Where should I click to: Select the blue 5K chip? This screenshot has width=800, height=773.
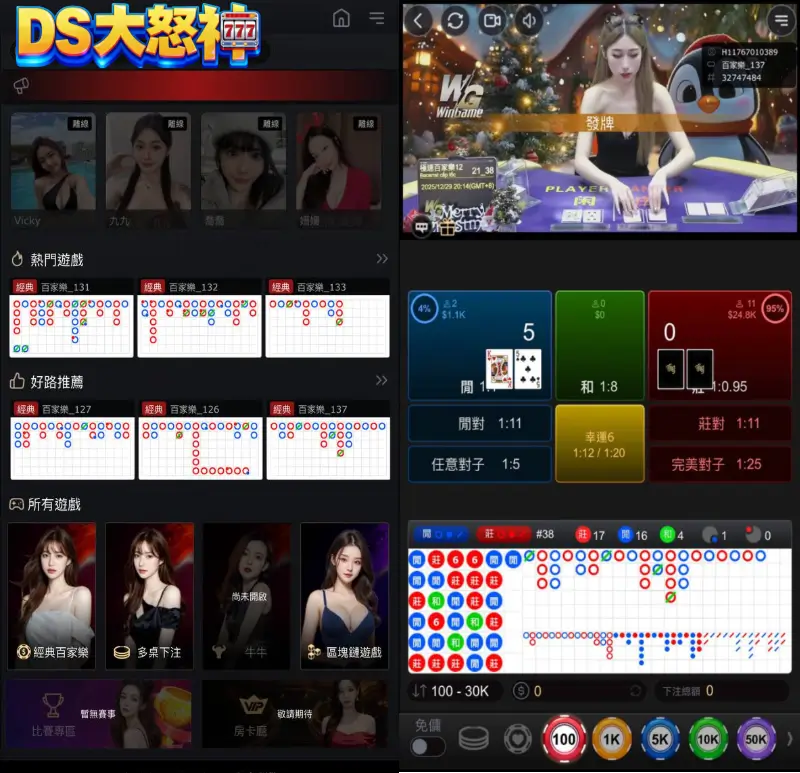(660, 740)
